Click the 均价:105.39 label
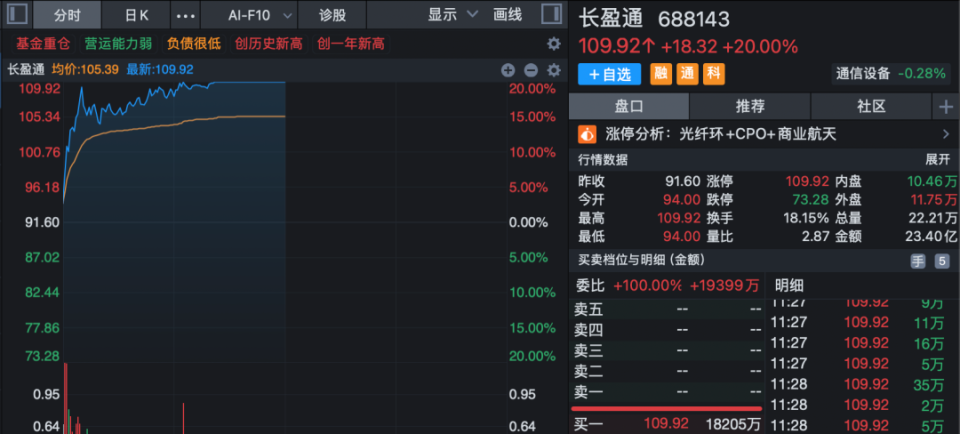The image size is (960, 434). (x=84, y=70)
